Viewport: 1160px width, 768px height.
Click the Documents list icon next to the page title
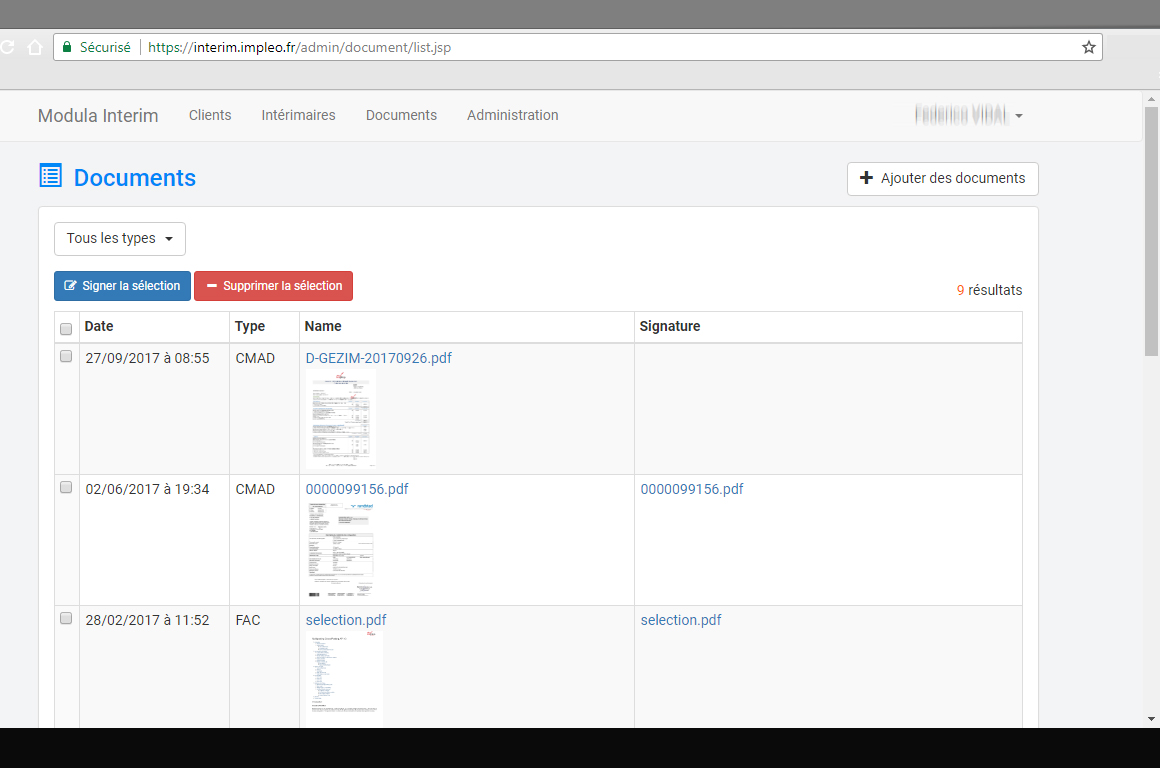(50, 175)
